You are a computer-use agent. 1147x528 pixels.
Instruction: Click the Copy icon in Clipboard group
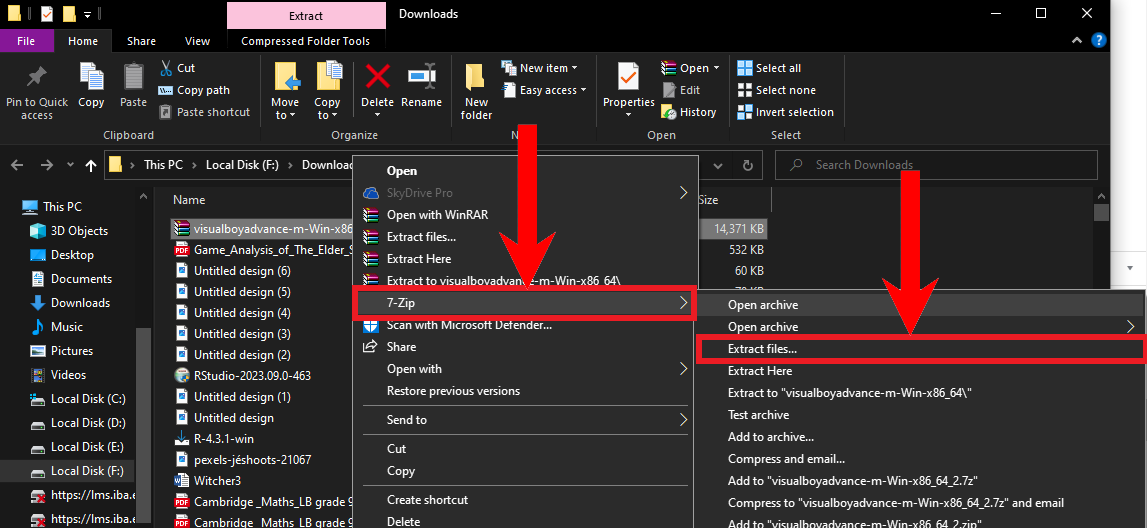pyautogui.click(x=91, y=78)
